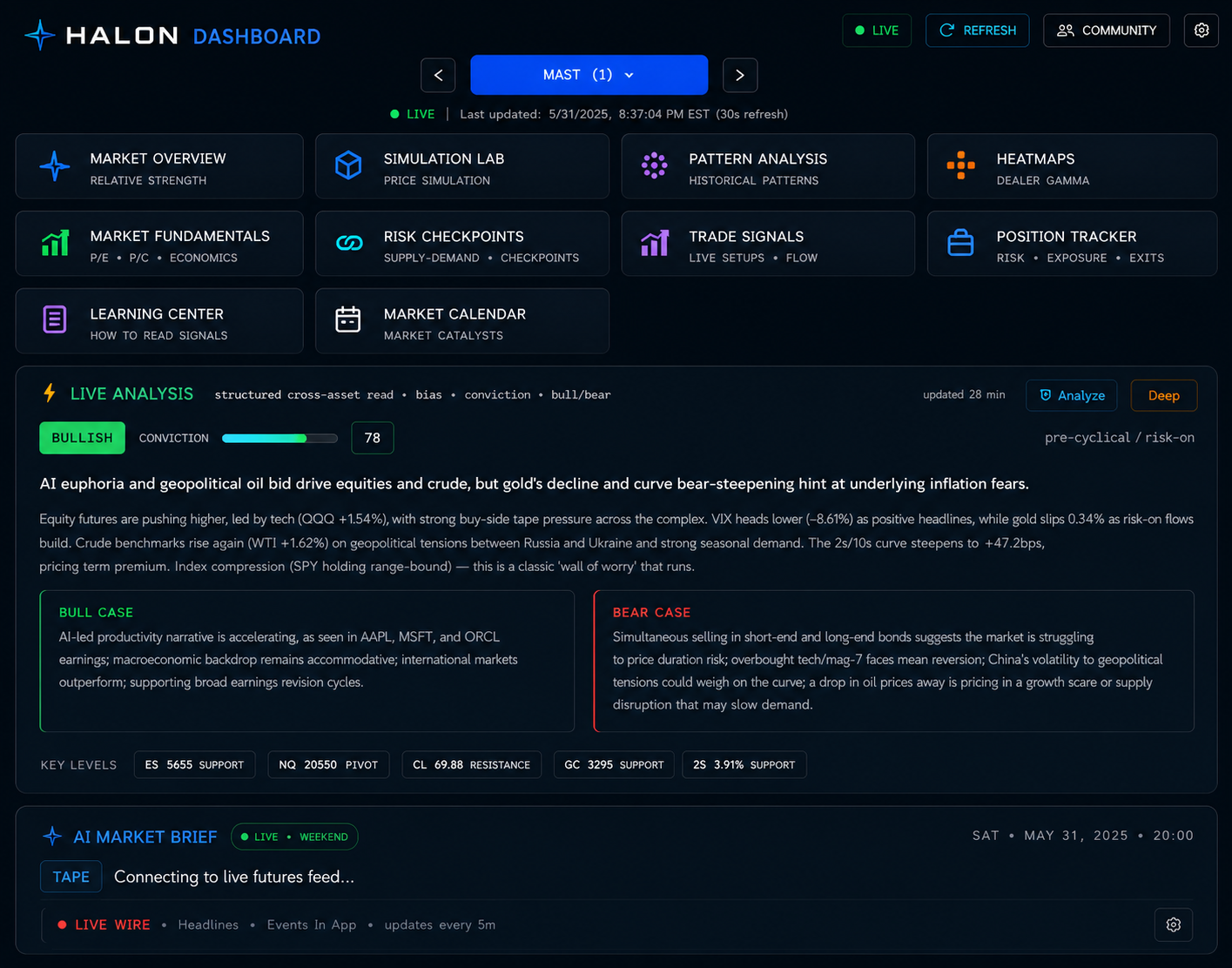Click 'Connecting to live futures feed...' text
This screenshot has width=1232, height=968.
(234, 877)
